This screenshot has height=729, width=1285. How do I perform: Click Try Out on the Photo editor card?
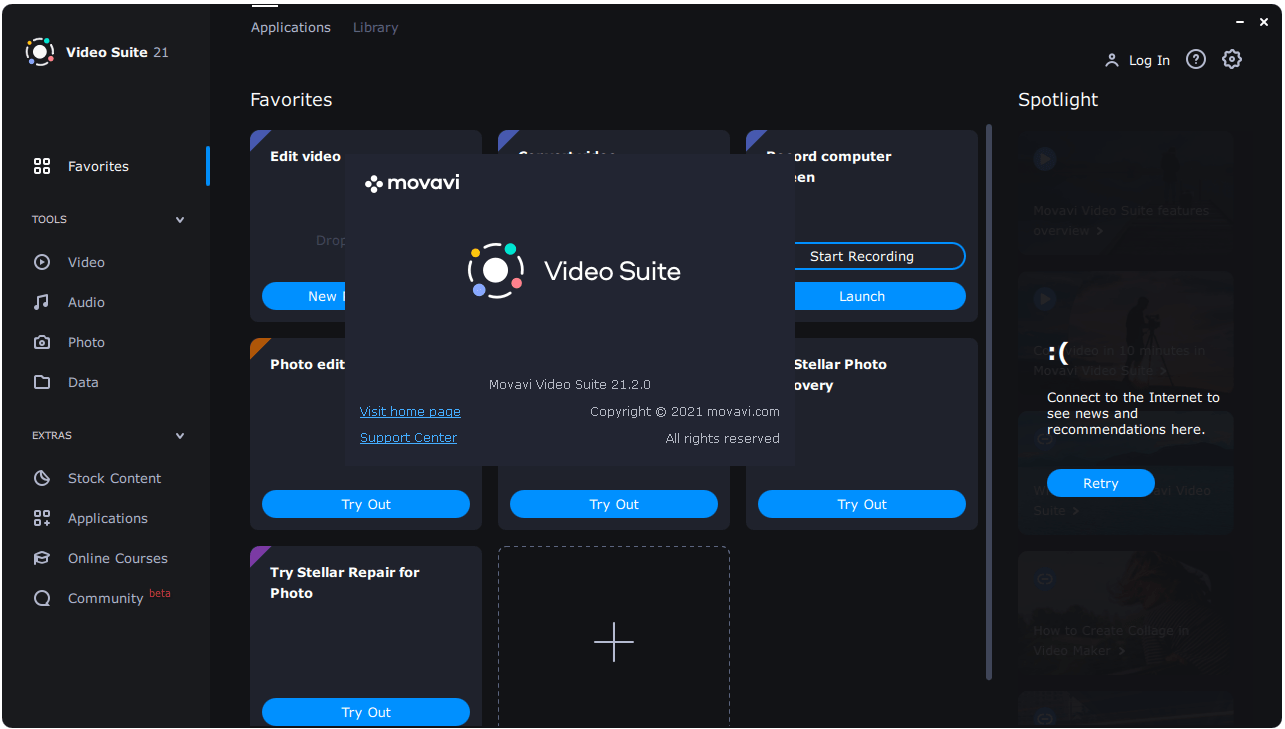[x=366, y=504]
